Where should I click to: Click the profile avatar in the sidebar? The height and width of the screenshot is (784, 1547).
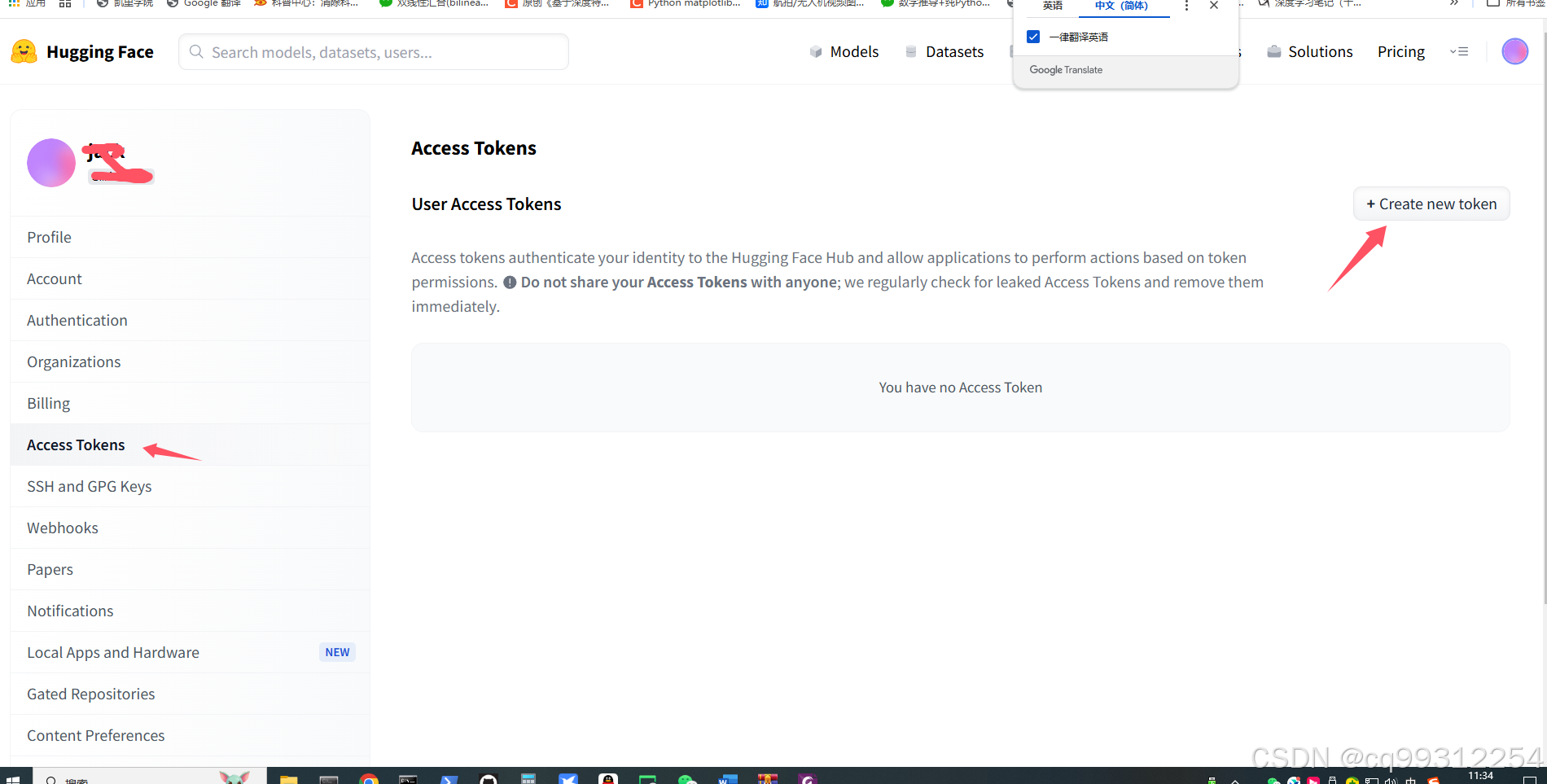click(x=51, y=163)
